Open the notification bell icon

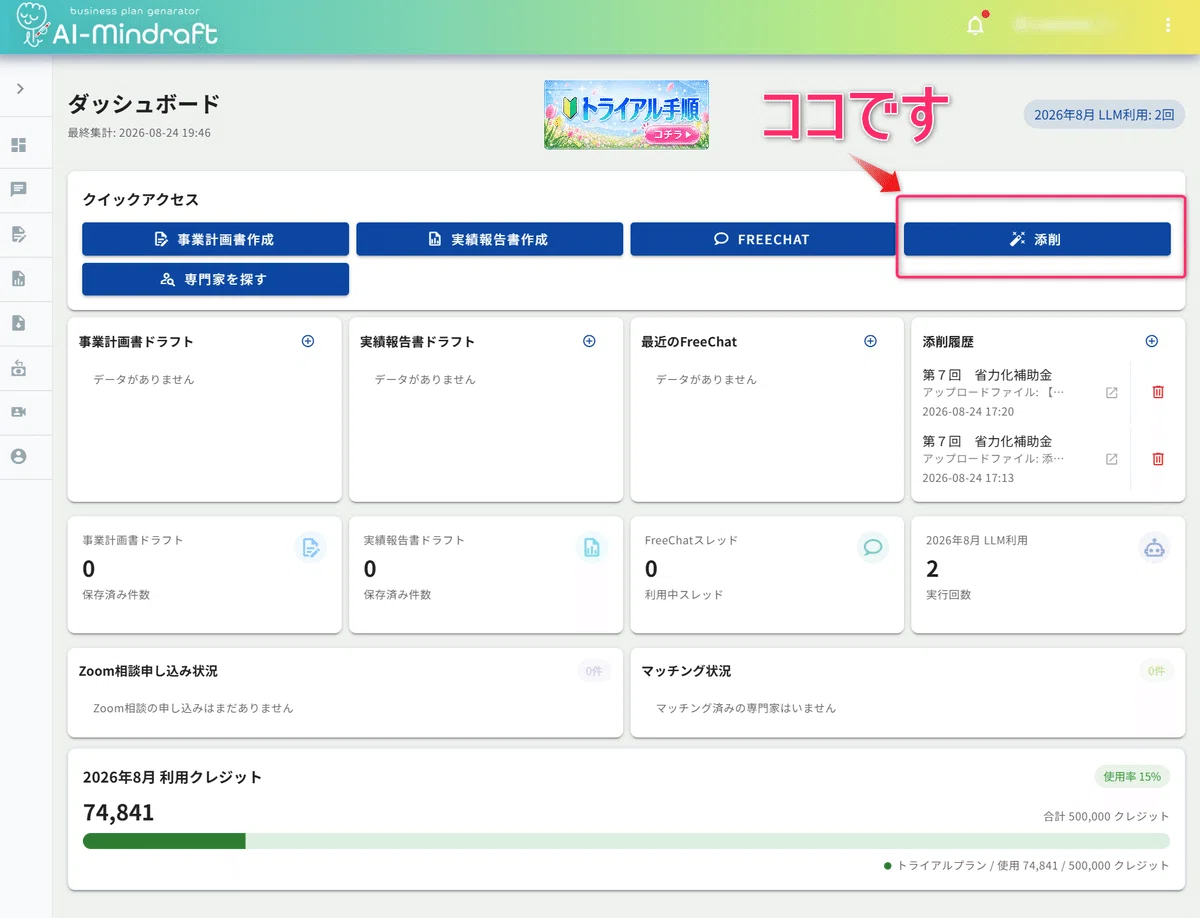coord(975,26)
